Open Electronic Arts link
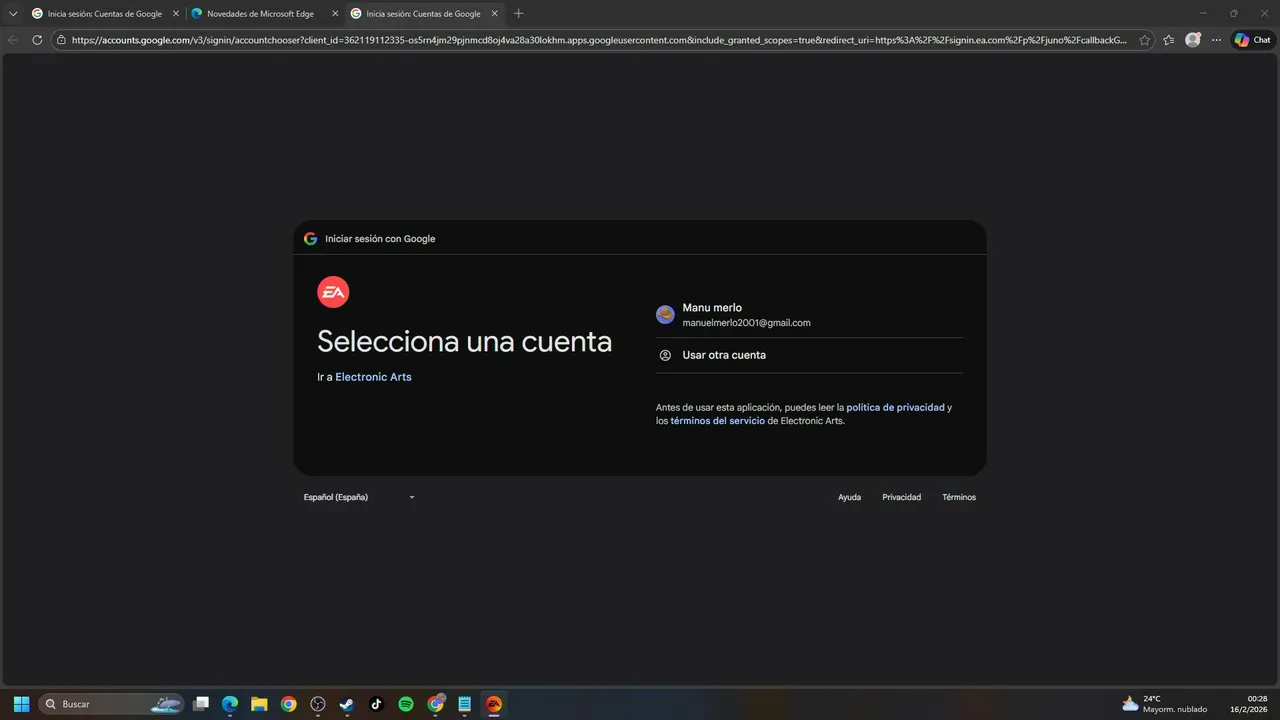1280x720 pixels. click(x=373, y=377)
